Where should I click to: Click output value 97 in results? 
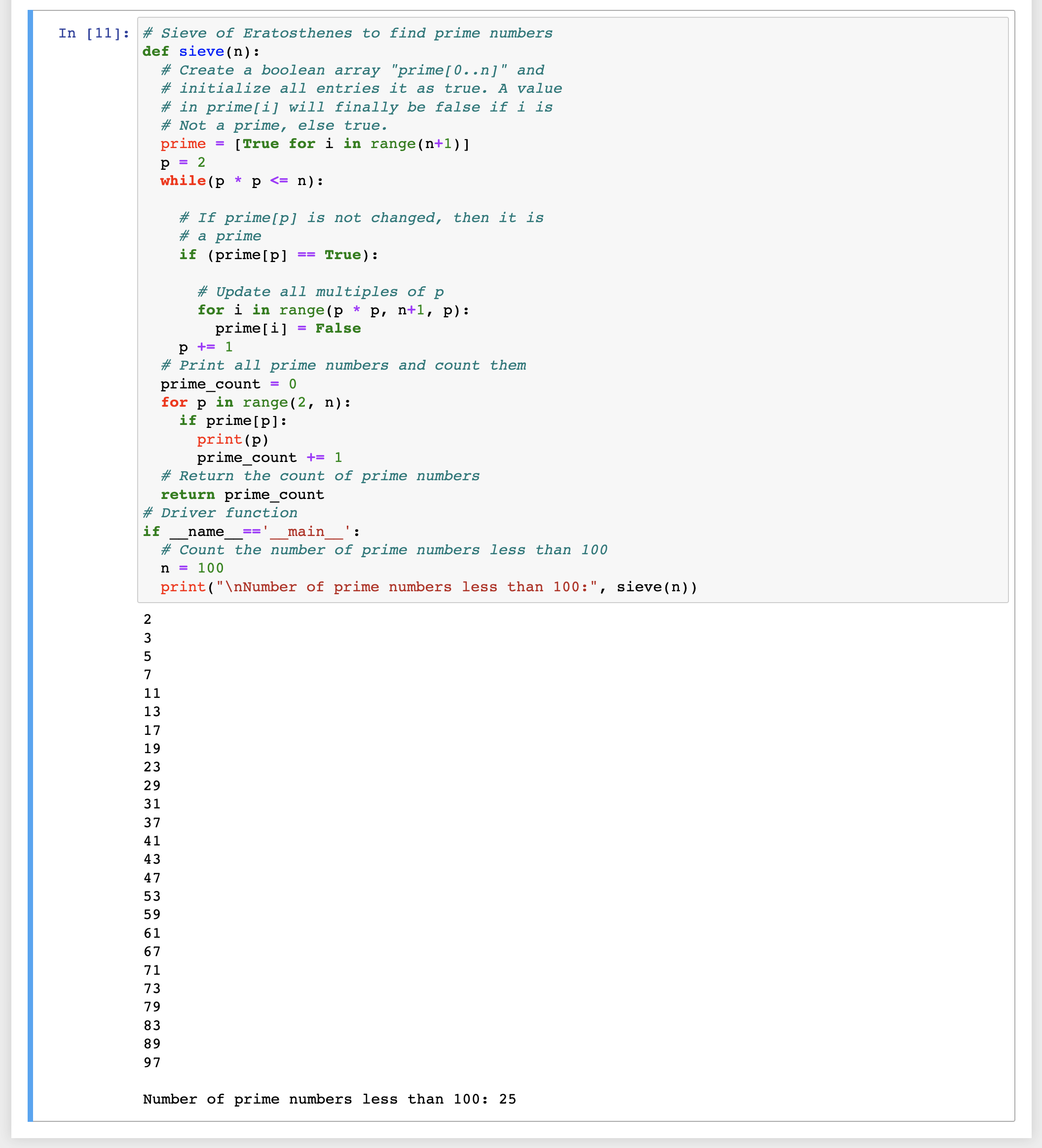coord(152,1063)
